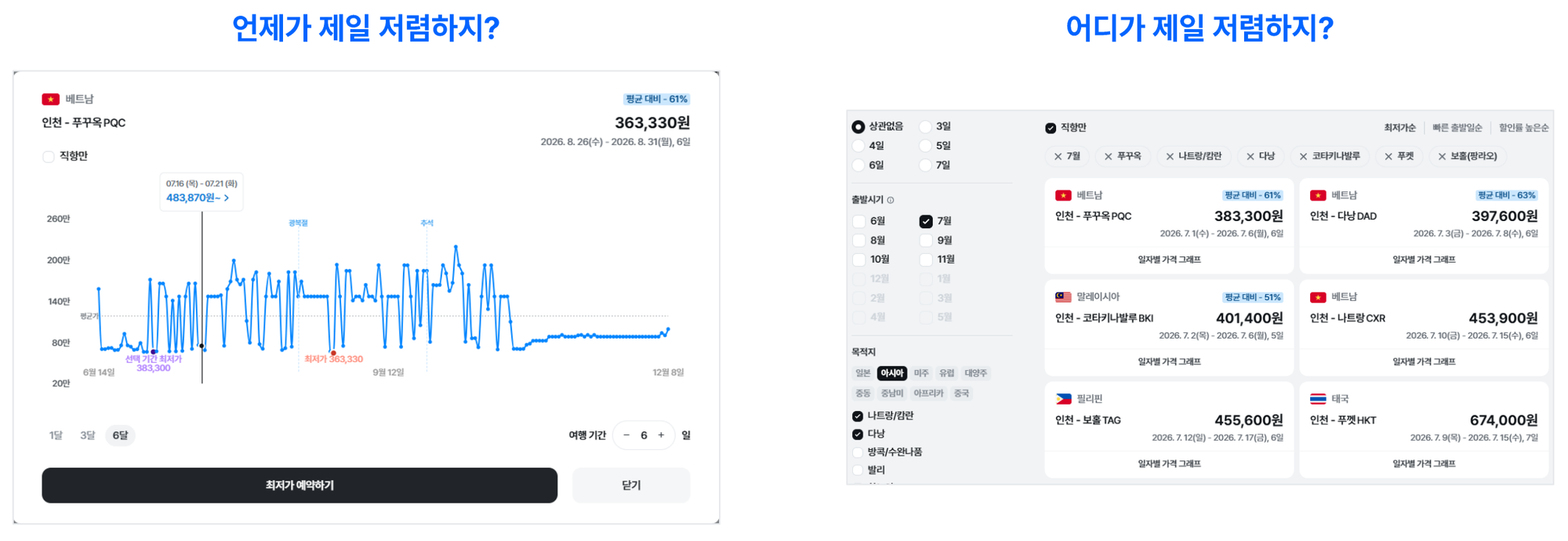Open the 07.16 - 07.21 price tooltip arrow
This screenshot has width=1568, height=541.
227,198
